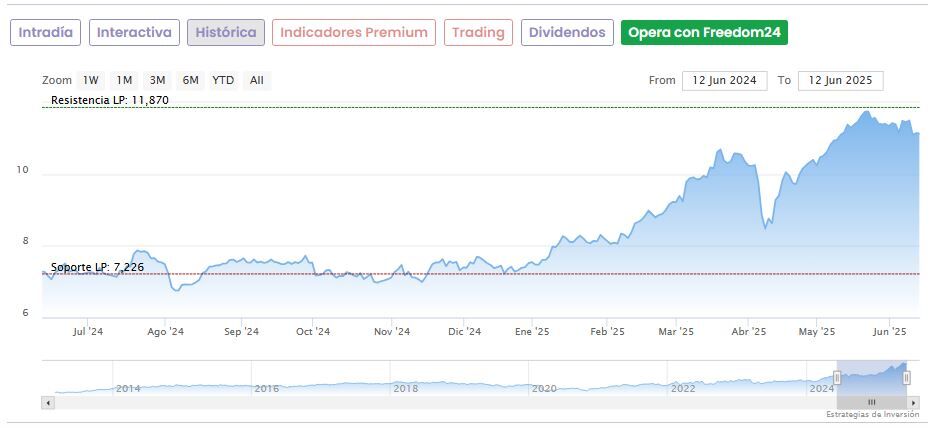Select the 1W zoom range
This screenshot has width=936, height=428.
pyautogui.click(x=91, y=80)
